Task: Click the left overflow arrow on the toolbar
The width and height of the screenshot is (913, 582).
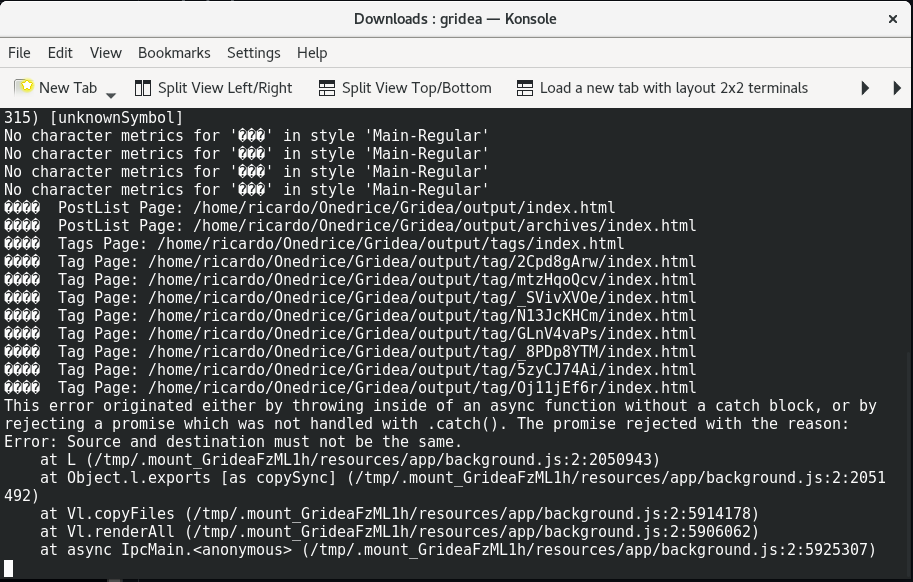Action: tap(864, 87)
